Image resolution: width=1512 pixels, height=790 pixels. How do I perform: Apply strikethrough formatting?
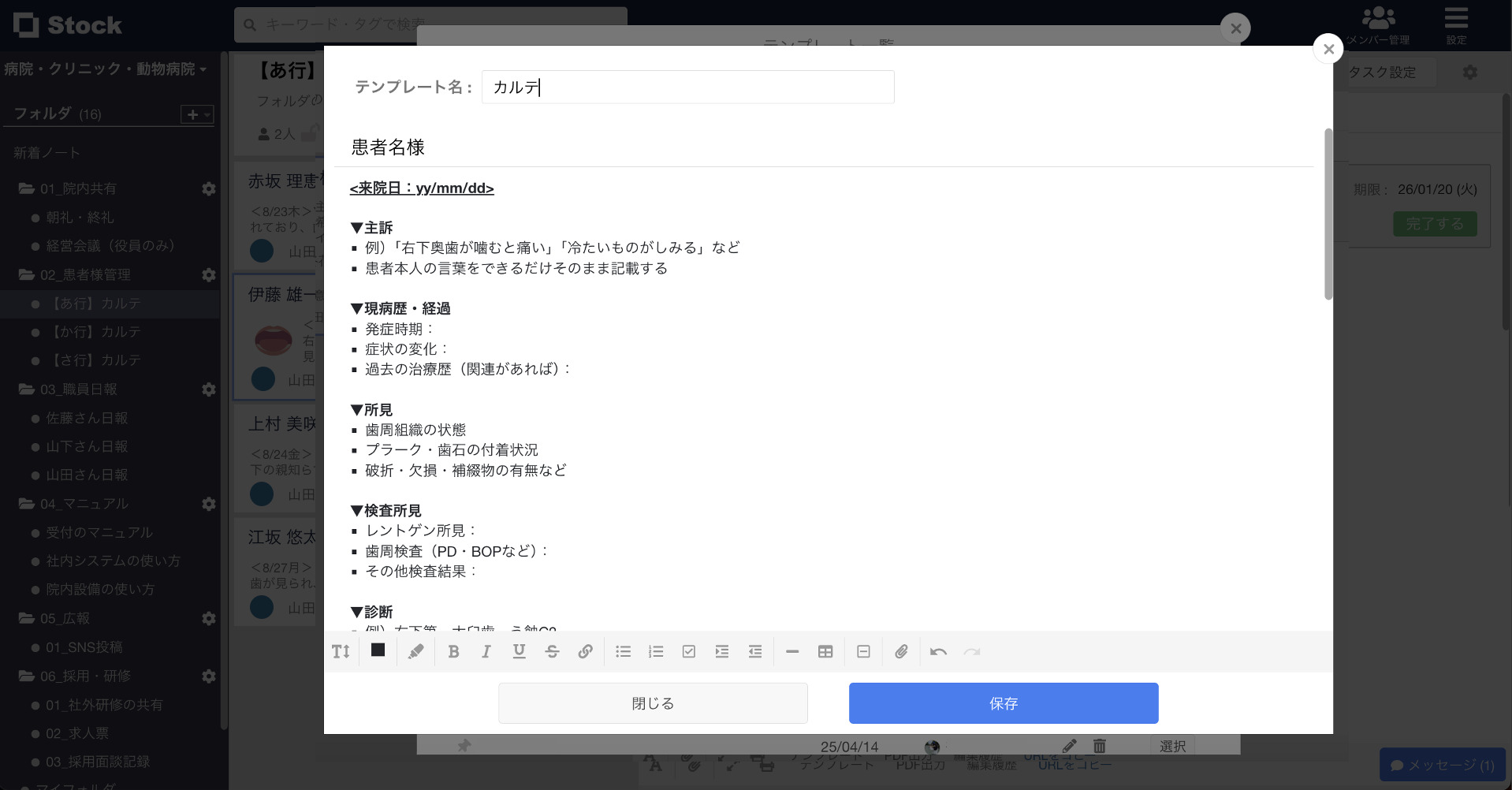coord(553,651)
